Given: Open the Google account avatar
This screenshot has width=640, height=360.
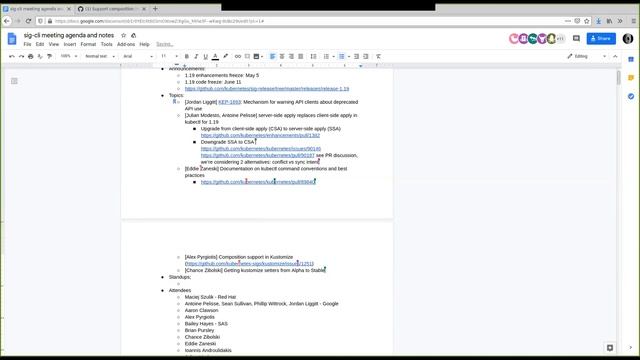Looking at the screenshot, I should coord(628,38).
